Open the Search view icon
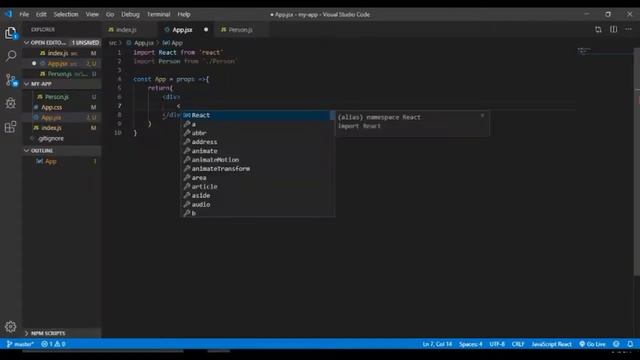This screenshot has width=640, height=360. 11,56
